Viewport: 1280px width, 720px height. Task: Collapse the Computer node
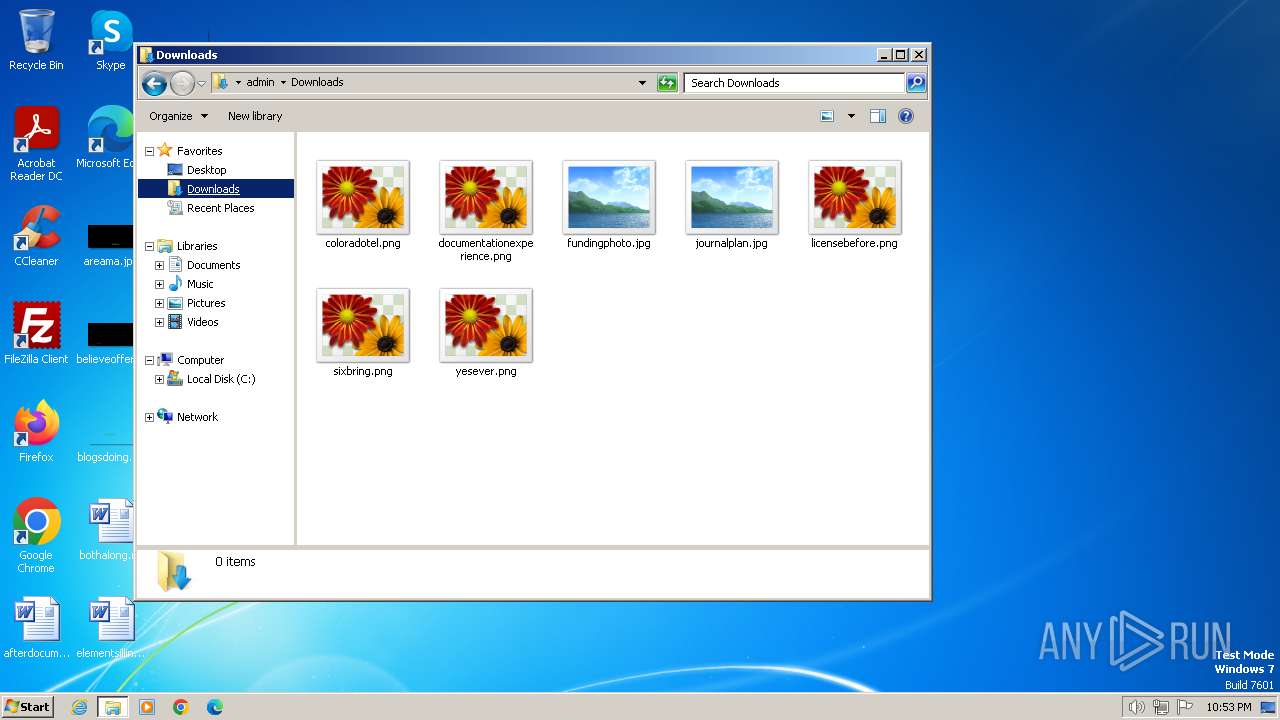pyautogui.click(x=149, y=360)
